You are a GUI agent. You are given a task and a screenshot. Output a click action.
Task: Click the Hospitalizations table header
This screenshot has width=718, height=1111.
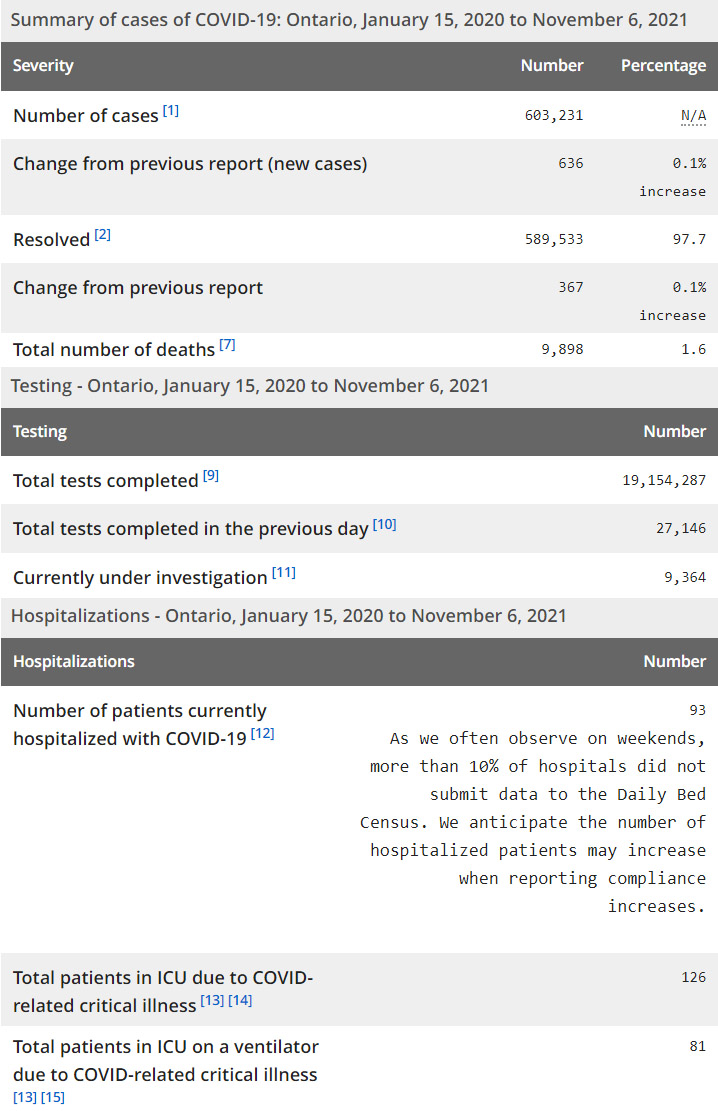pos(73,662)
